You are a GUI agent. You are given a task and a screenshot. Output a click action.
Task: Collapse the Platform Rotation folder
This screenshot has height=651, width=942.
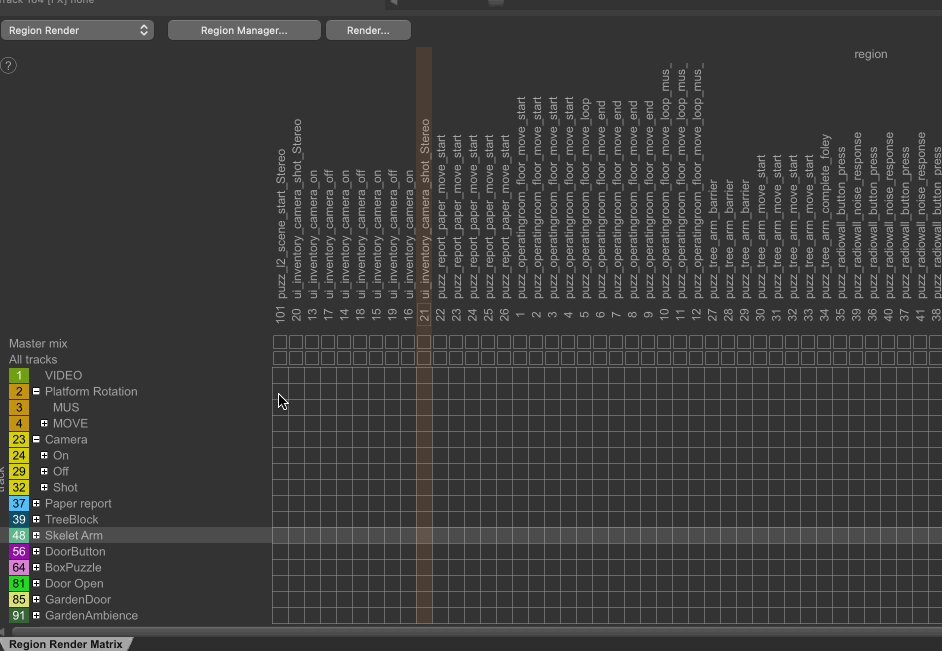(36, 392)
